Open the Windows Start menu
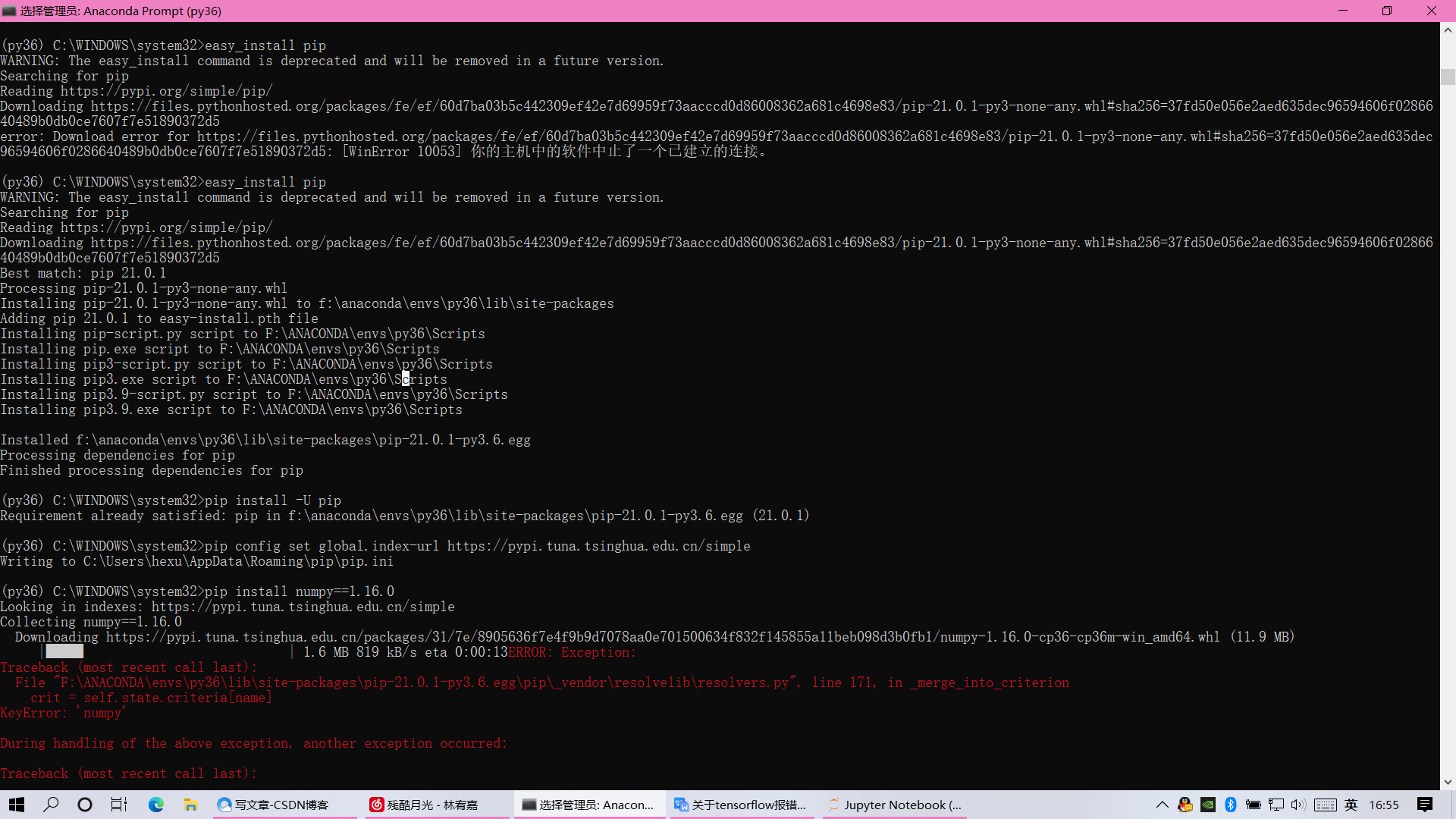Screen dimensions: 1456x819 [17, 805]
